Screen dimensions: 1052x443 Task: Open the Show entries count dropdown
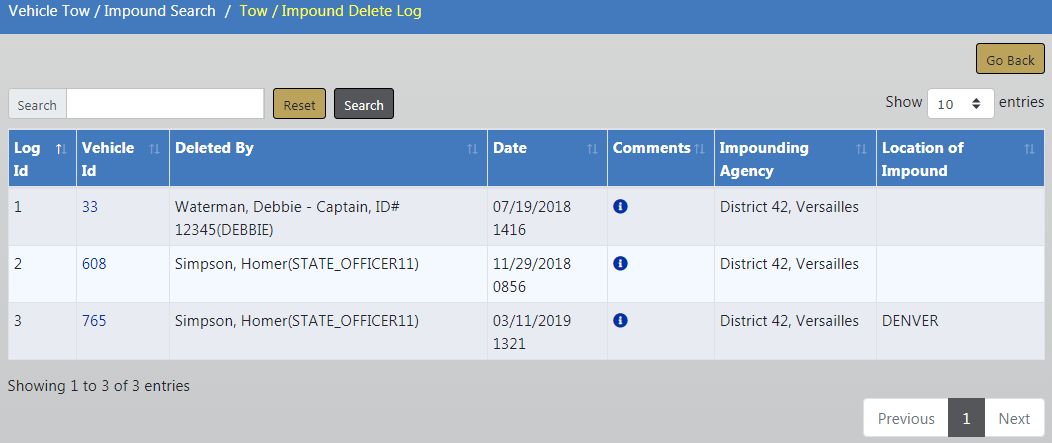pyautogui.click(x=960, y=104)
